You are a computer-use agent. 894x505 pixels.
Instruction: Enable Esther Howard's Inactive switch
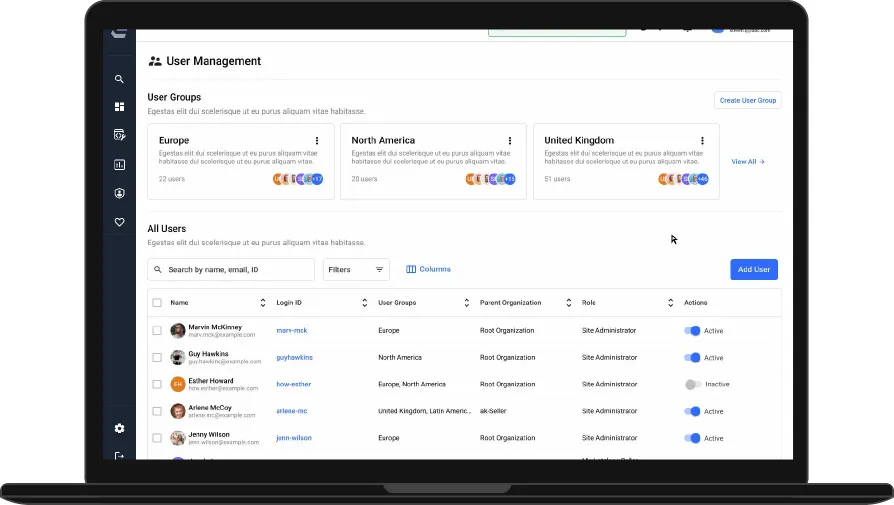coord(692,384)
